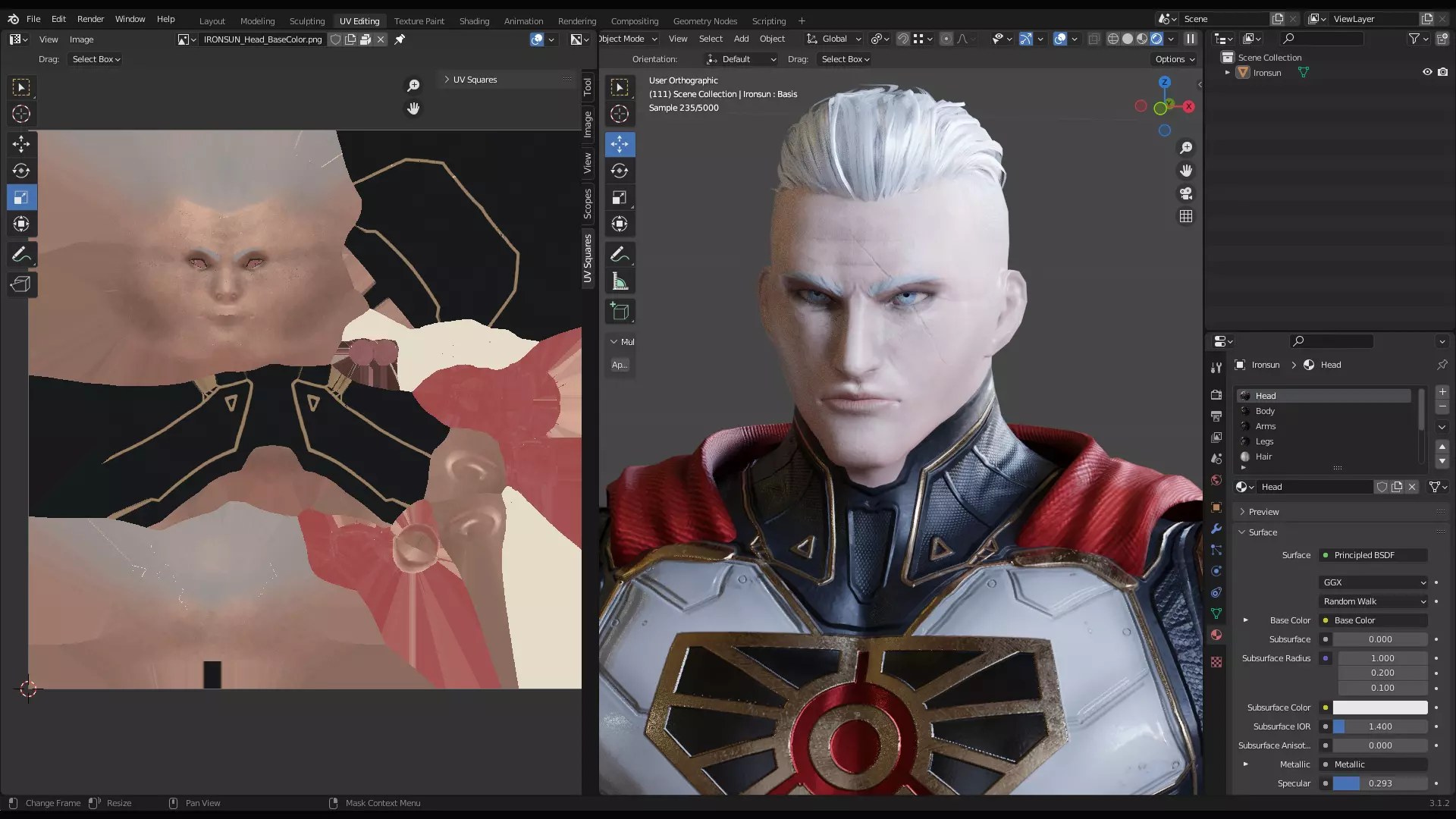Toggle Ironsun render camera icon
The width and height of the screenshot is (1456, 819).
pos(1442,72)
